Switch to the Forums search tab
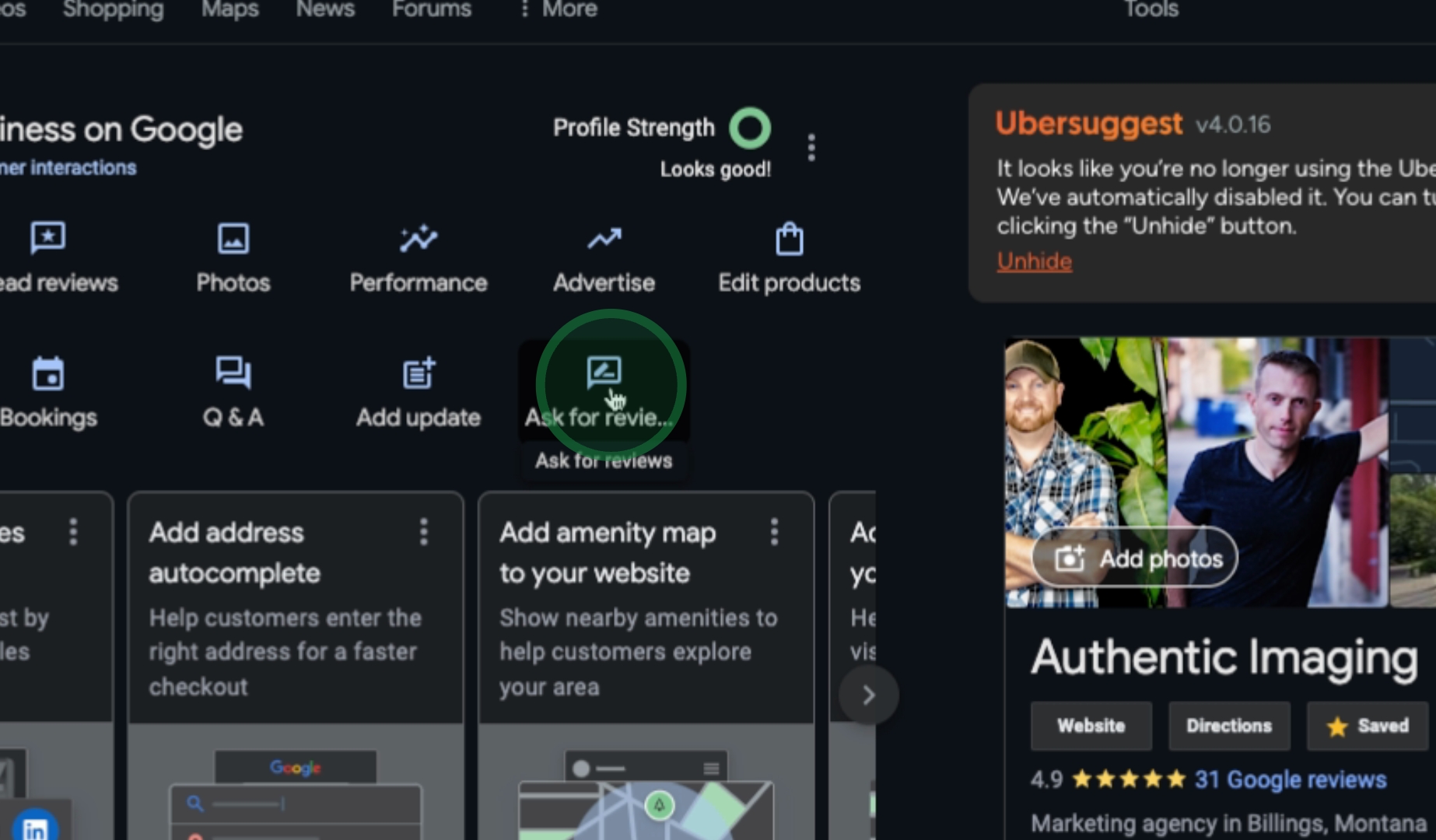 [x=432, y=9]
